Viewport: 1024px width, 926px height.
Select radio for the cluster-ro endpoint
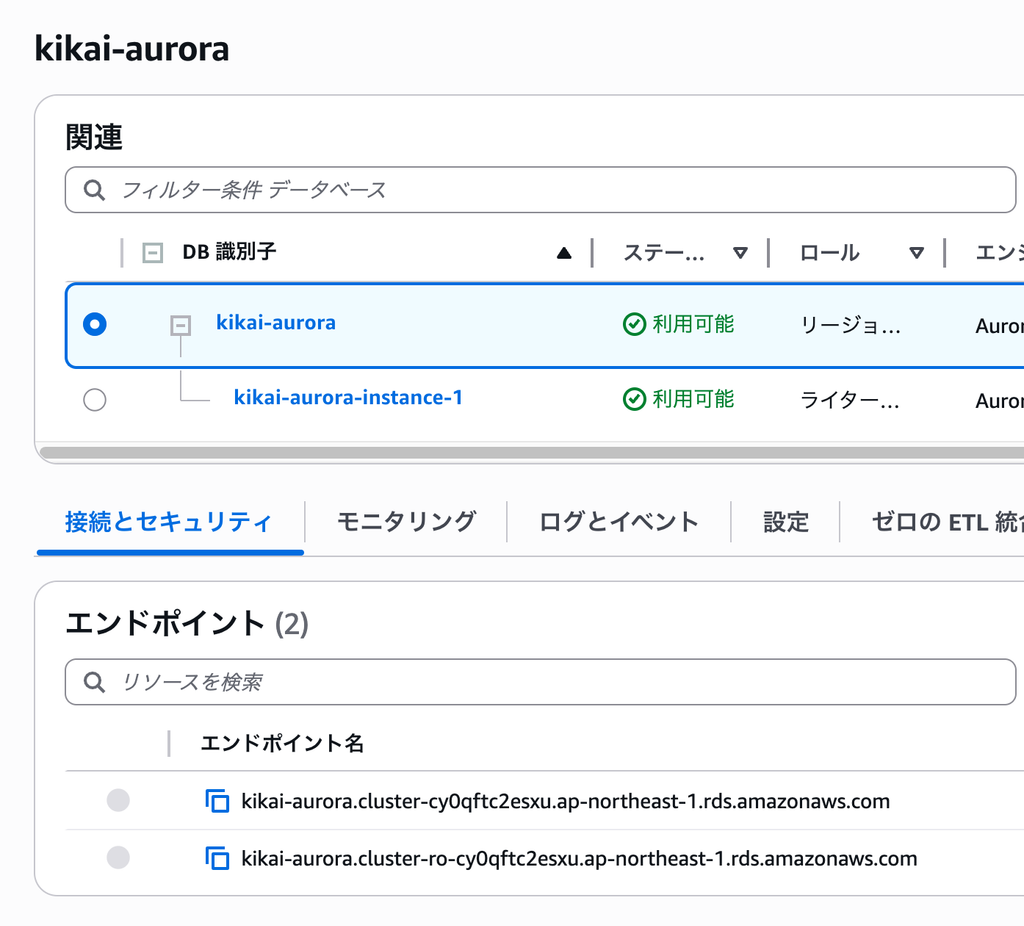118,857
